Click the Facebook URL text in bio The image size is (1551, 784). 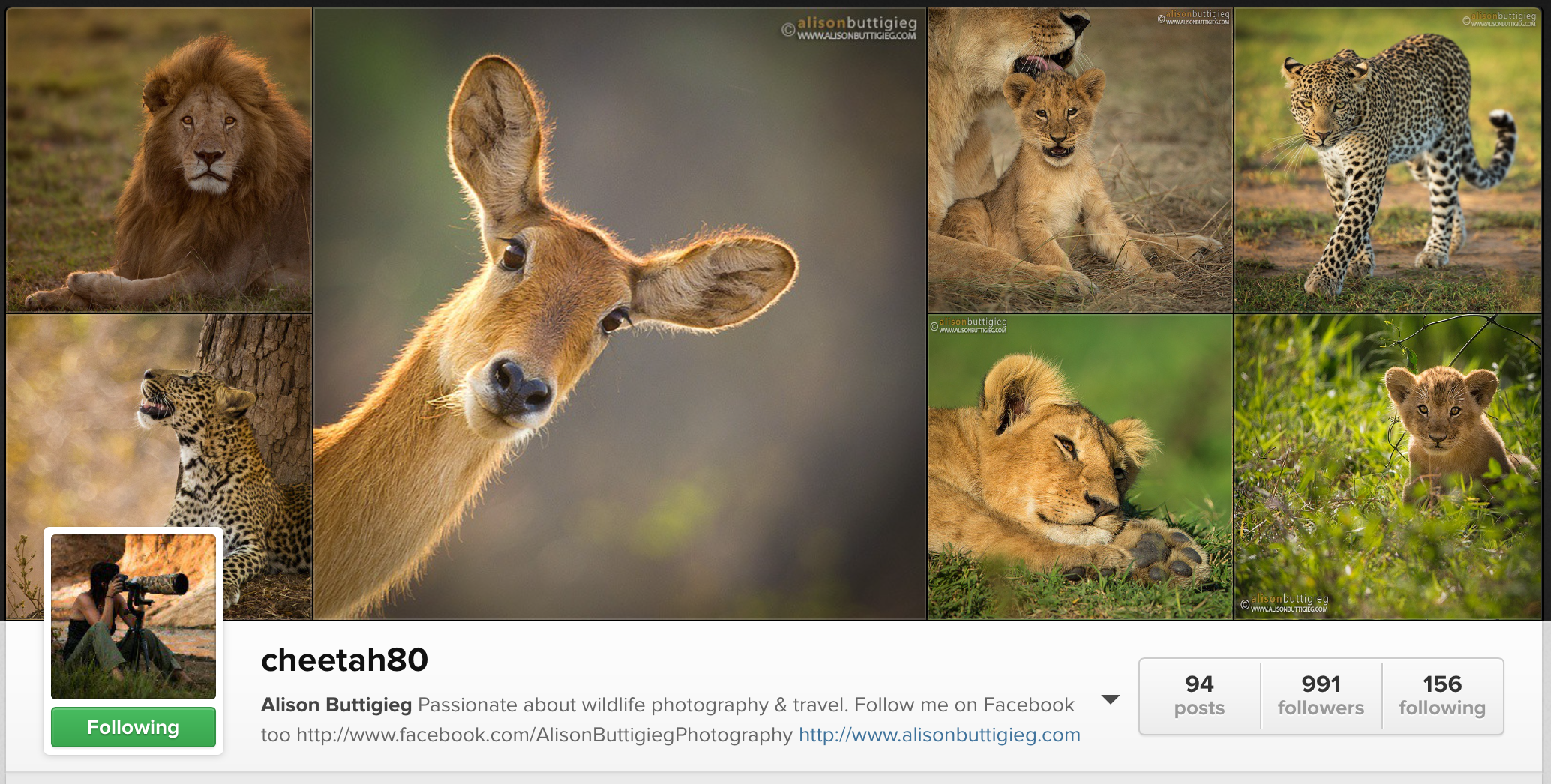[x=544, y=735]
